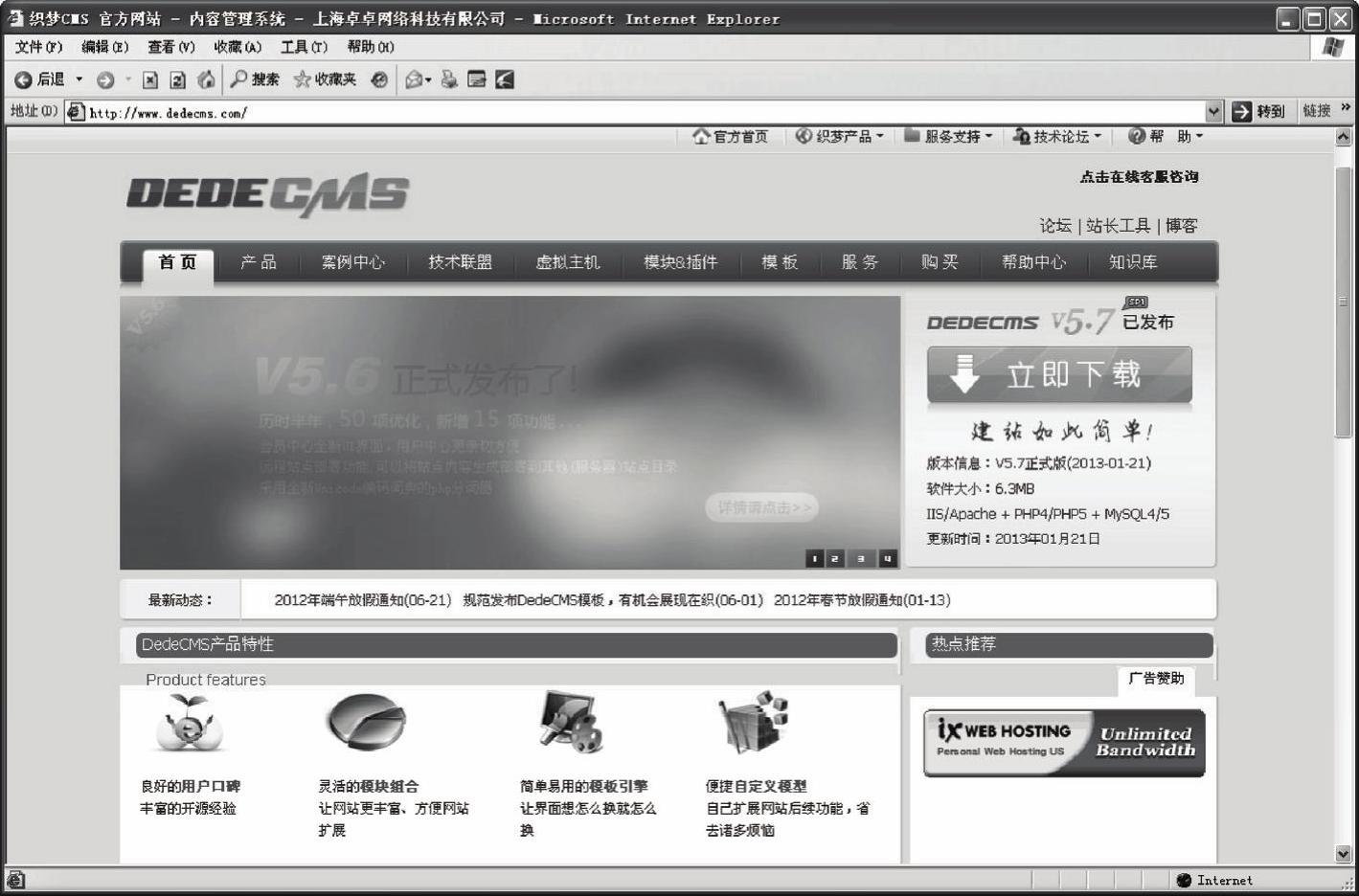Open dropdown arrow next to Back button

click(x=79, y=80)
